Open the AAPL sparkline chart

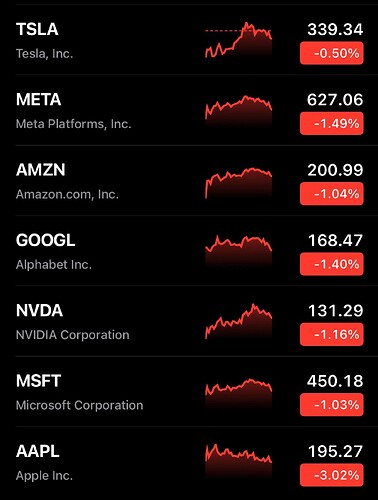tap(239, 462)
